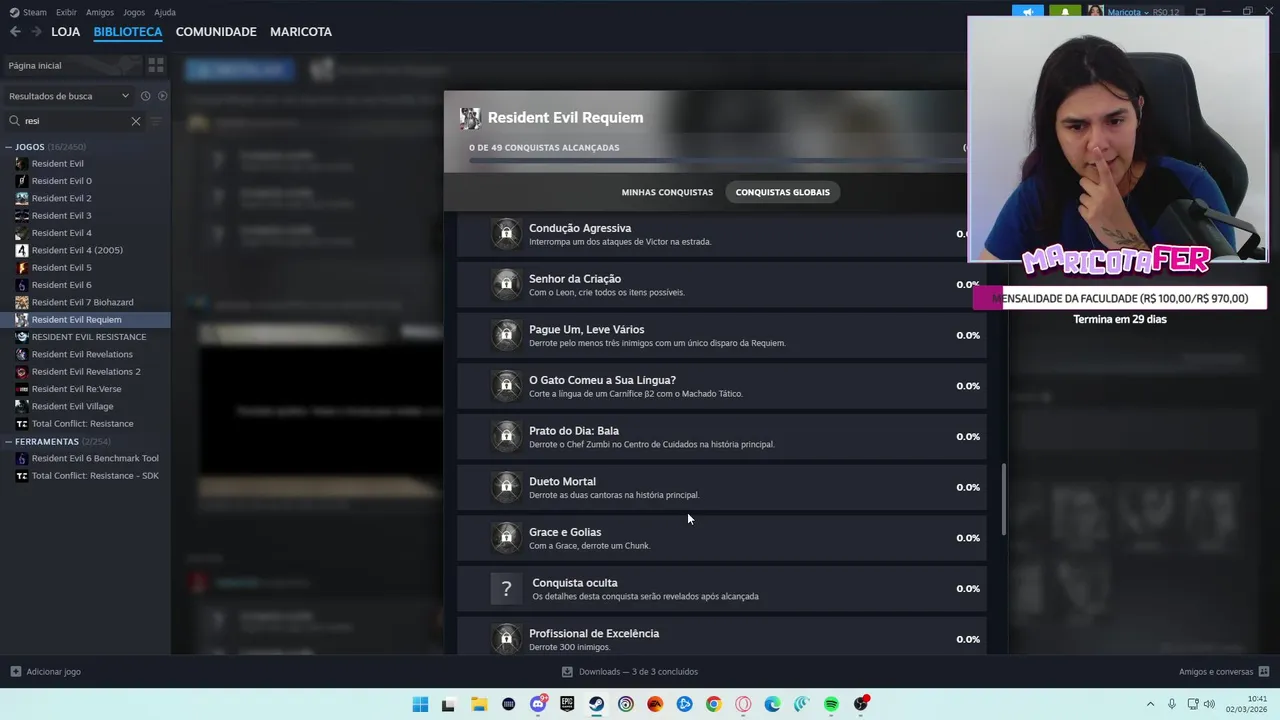Click the hidden achievement question mark icon

506,589
